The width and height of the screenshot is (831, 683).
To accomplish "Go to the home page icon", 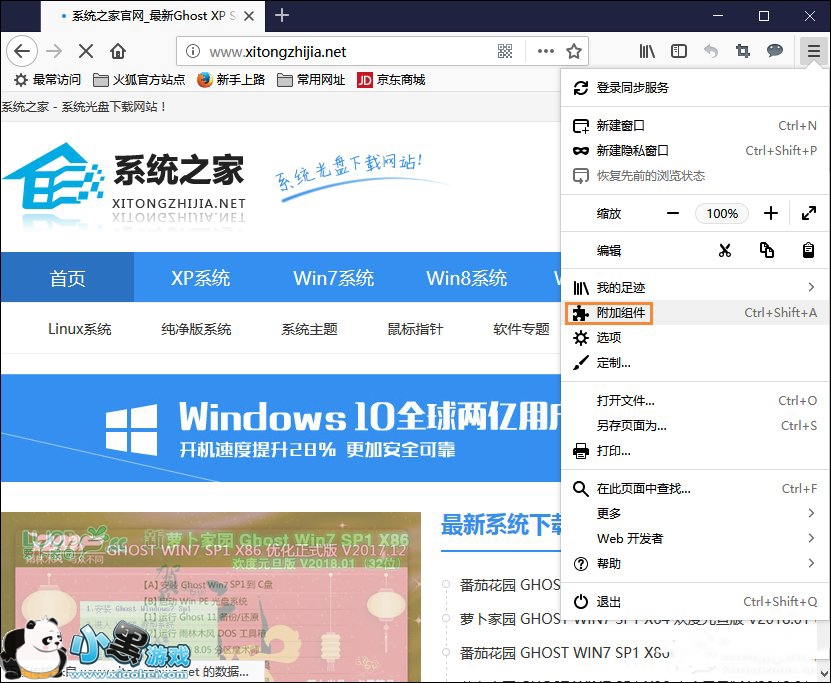I will (x=118, y=51).
